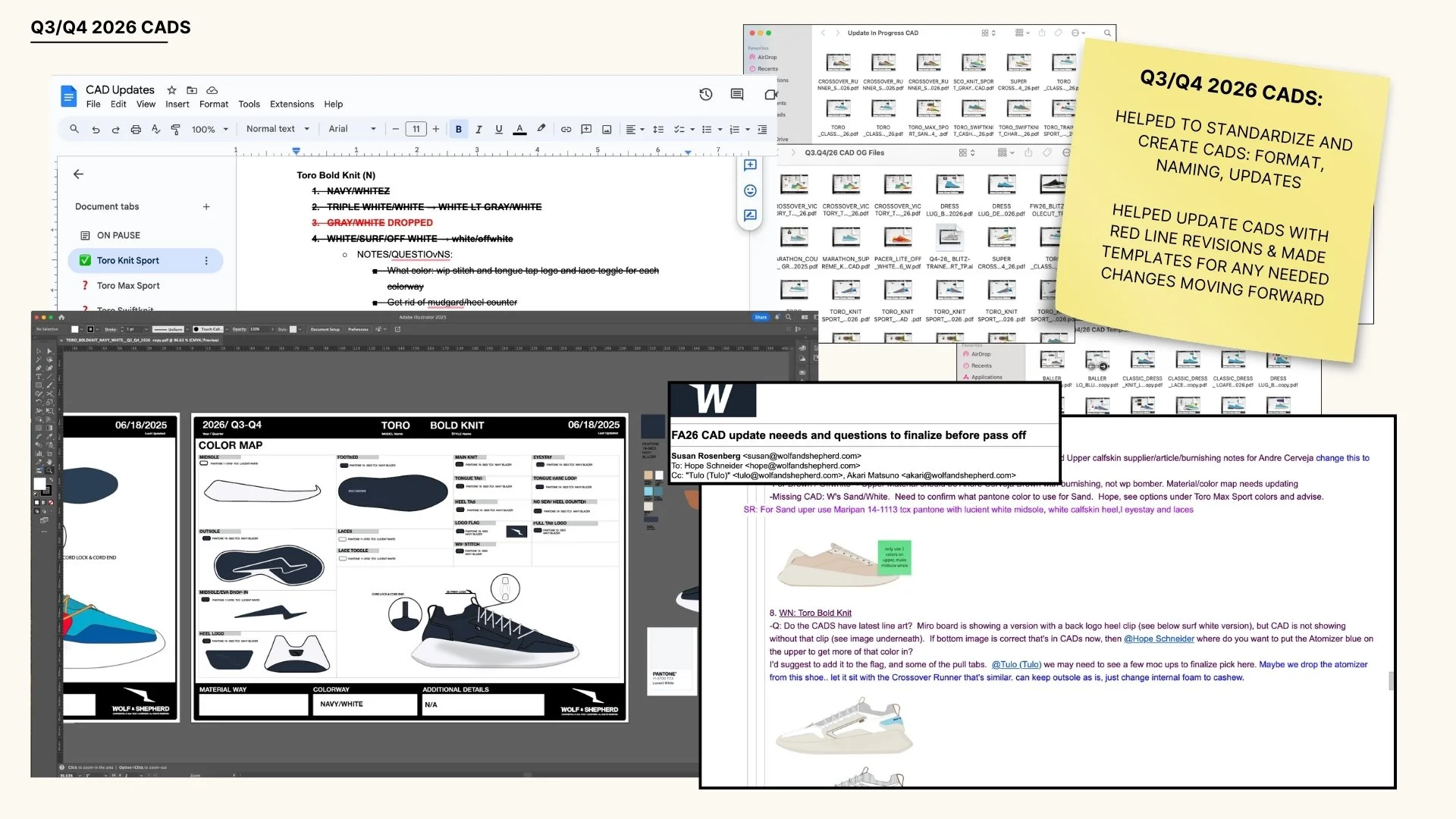The width and height of the screenshot is (1456, 819).
Task: Open the Format menu
Action: [213, 104]
